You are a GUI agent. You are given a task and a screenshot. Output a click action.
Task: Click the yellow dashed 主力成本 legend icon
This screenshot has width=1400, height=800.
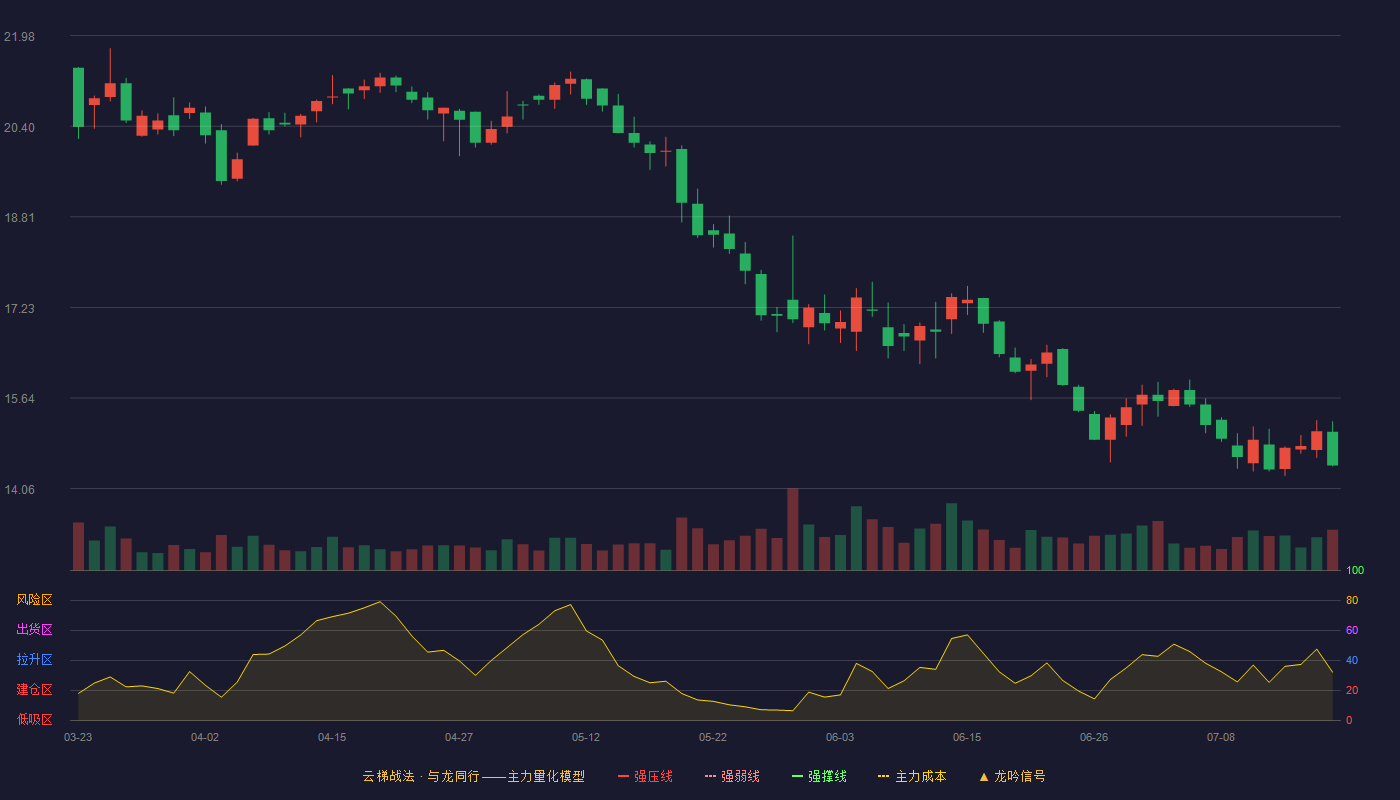coord(883,776)
